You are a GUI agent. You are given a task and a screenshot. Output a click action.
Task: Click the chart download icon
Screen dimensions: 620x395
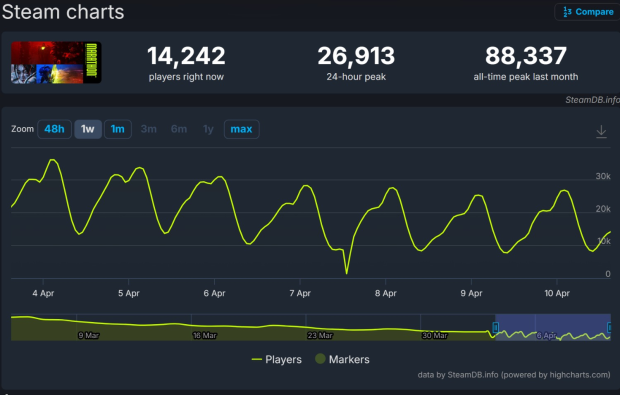[601, 131]
